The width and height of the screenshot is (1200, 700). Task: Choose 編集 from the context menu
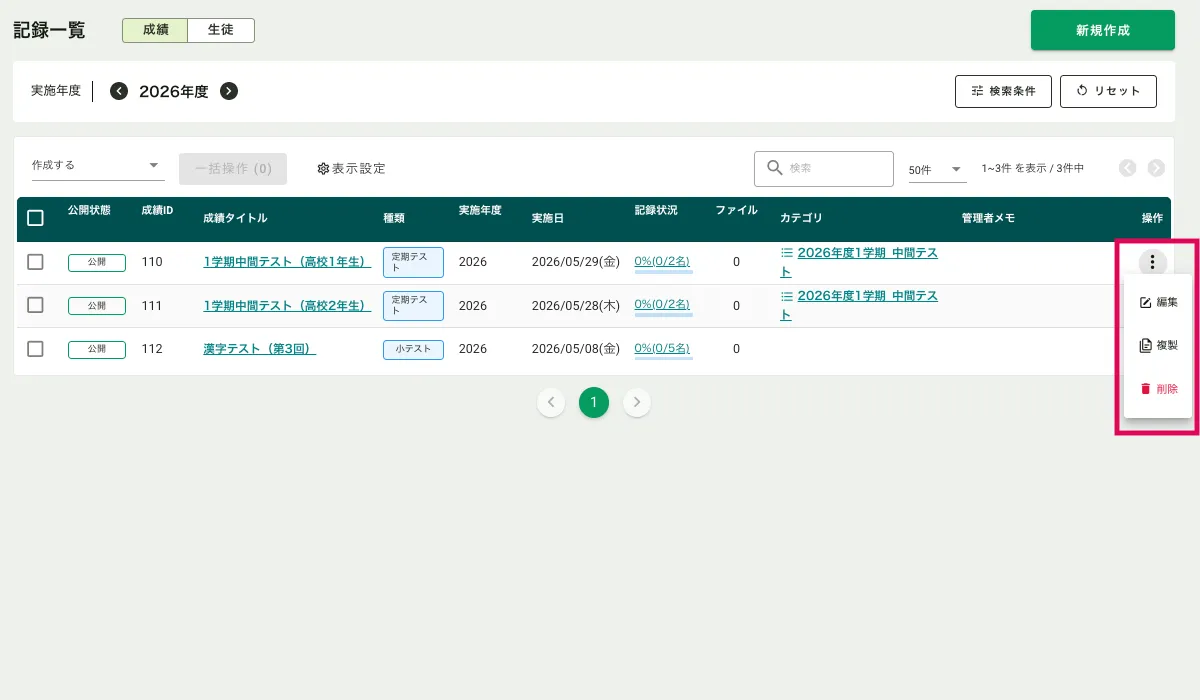pos(1158,302)
